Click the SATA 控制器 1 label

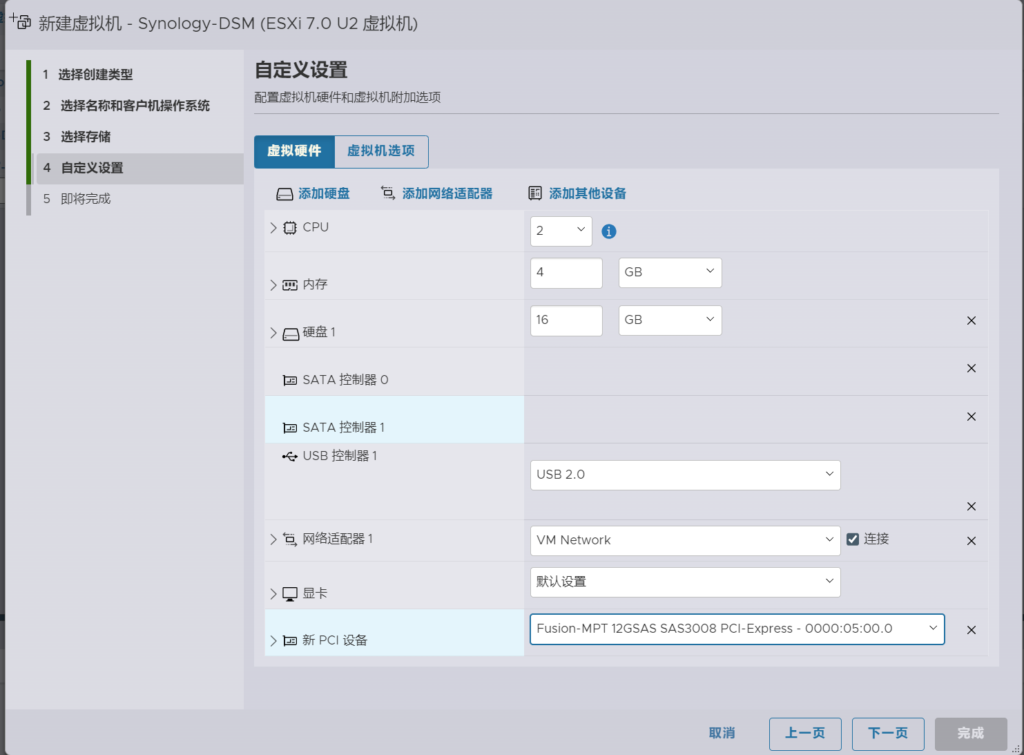click(344, 428)
